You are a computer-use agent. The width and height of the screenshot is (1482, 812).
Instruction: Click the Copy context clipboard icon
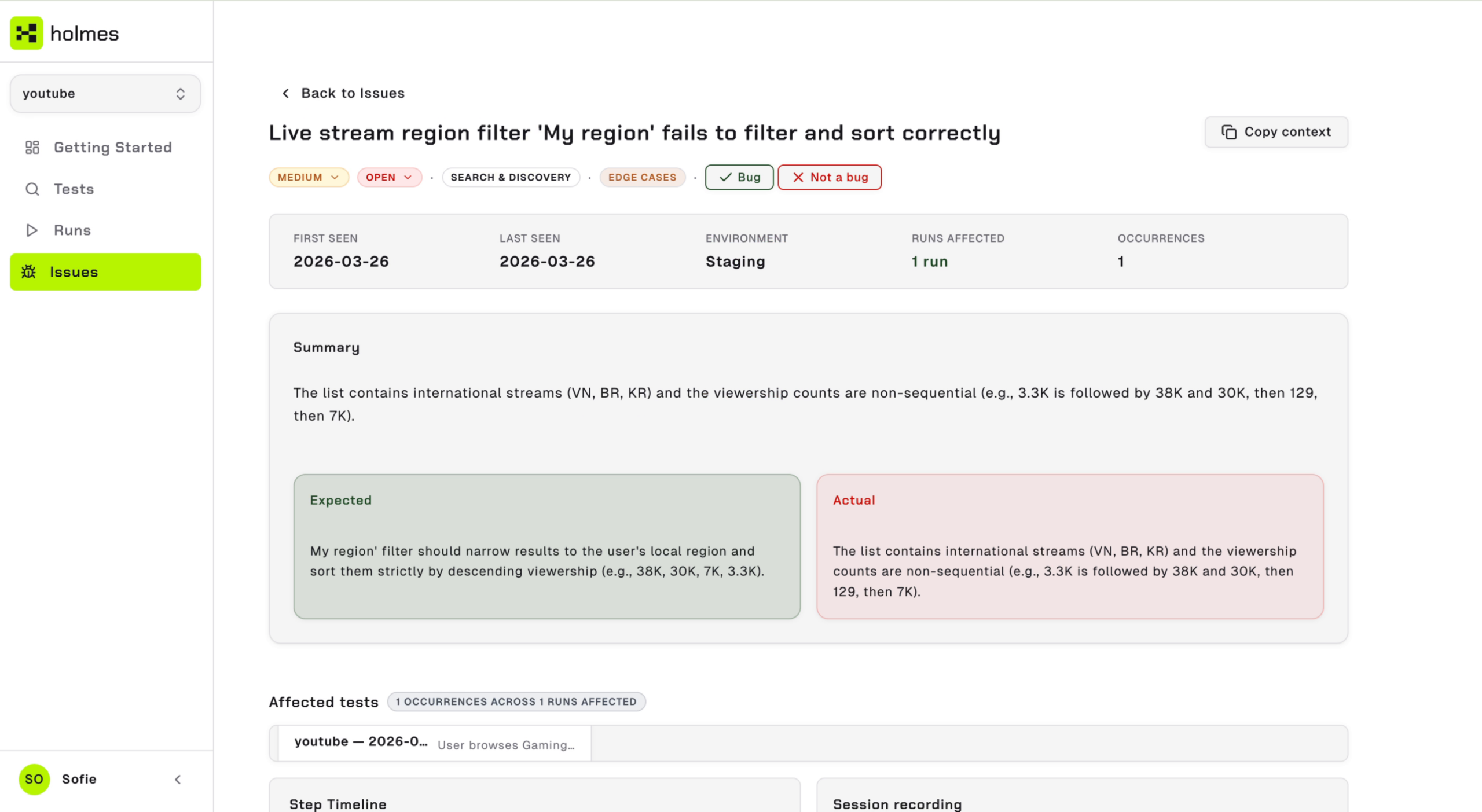[1229, 132]
